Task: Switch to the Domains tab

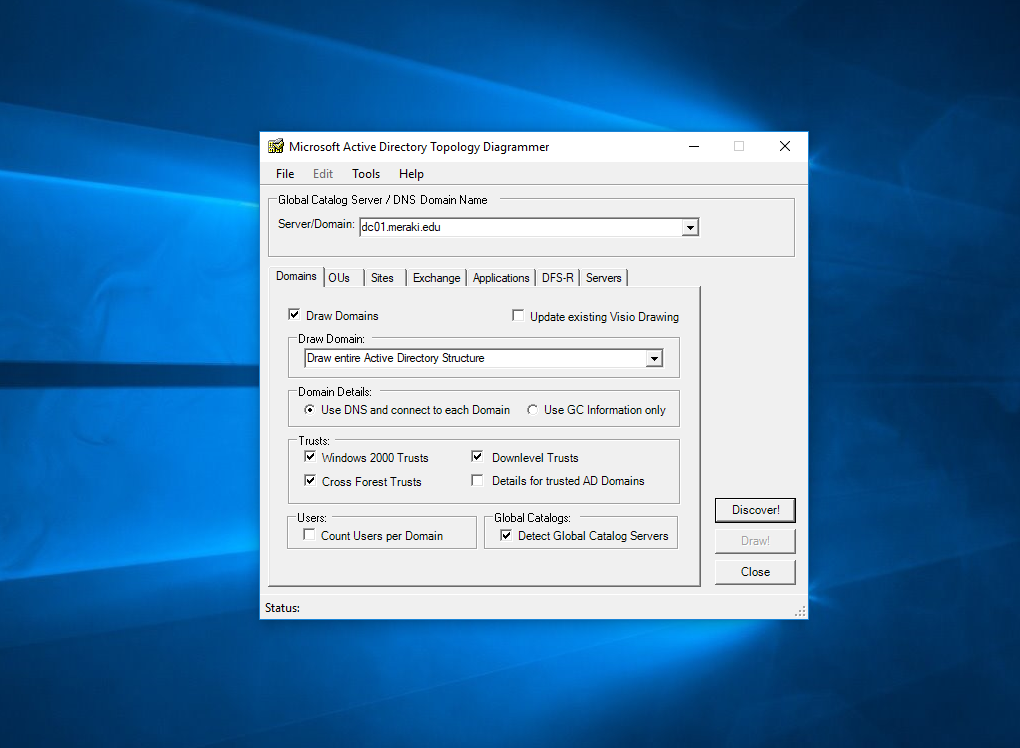Action: pos(296,276)
